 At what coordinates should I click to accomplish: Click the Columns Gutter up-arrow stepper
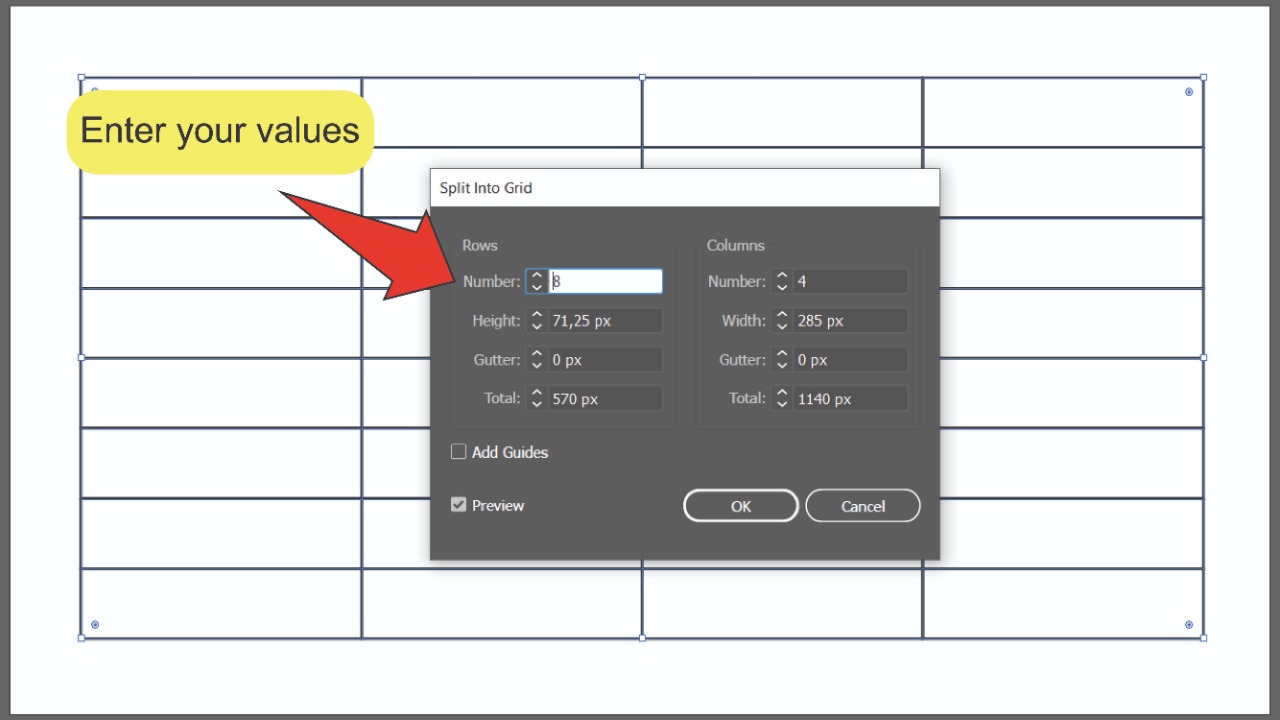(x=782, y=354)
